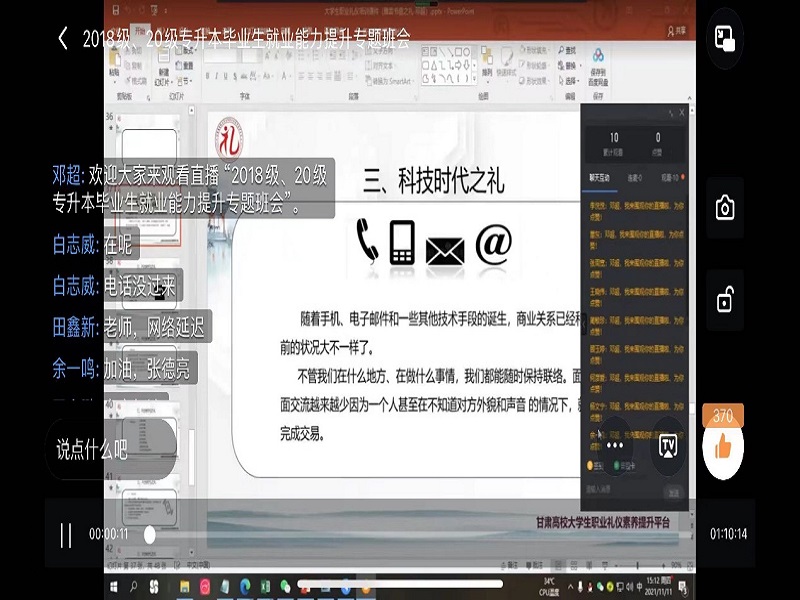
Task: Pause the video playback
Action: pos(65,534)
